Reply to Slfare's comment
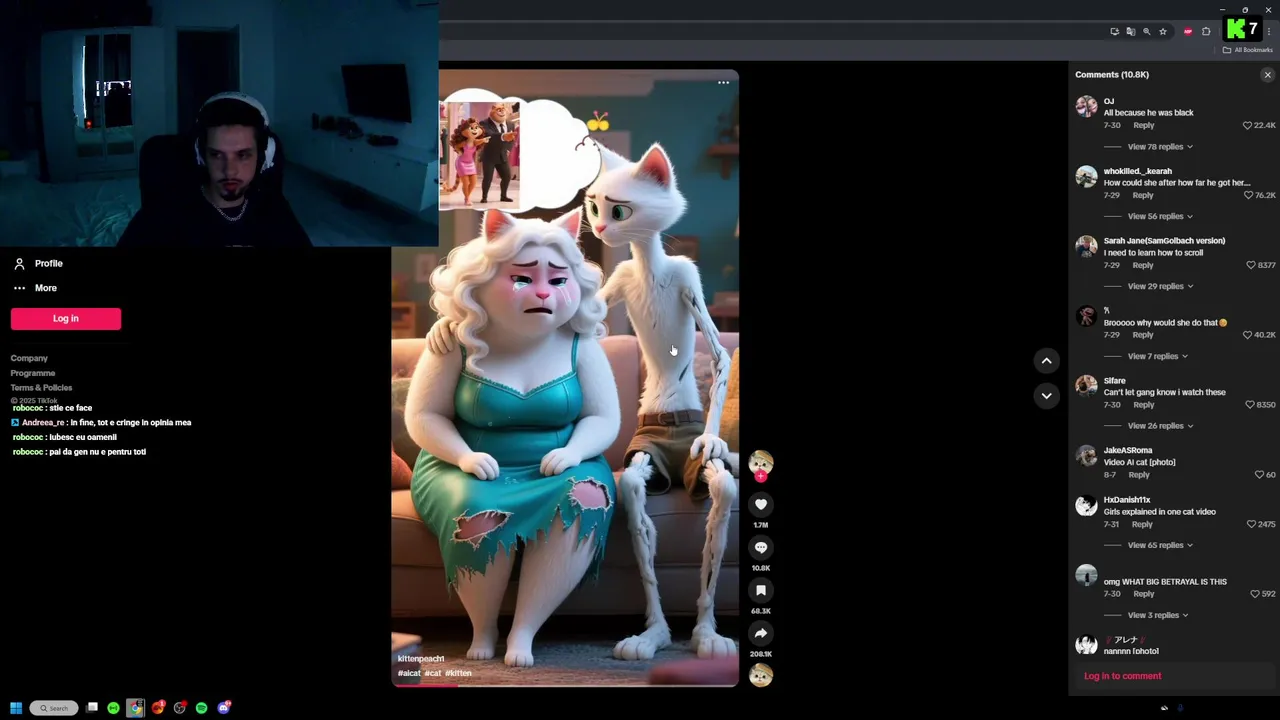The width and height of the screenshot is (1280, 720). [x=1143, y=405]
